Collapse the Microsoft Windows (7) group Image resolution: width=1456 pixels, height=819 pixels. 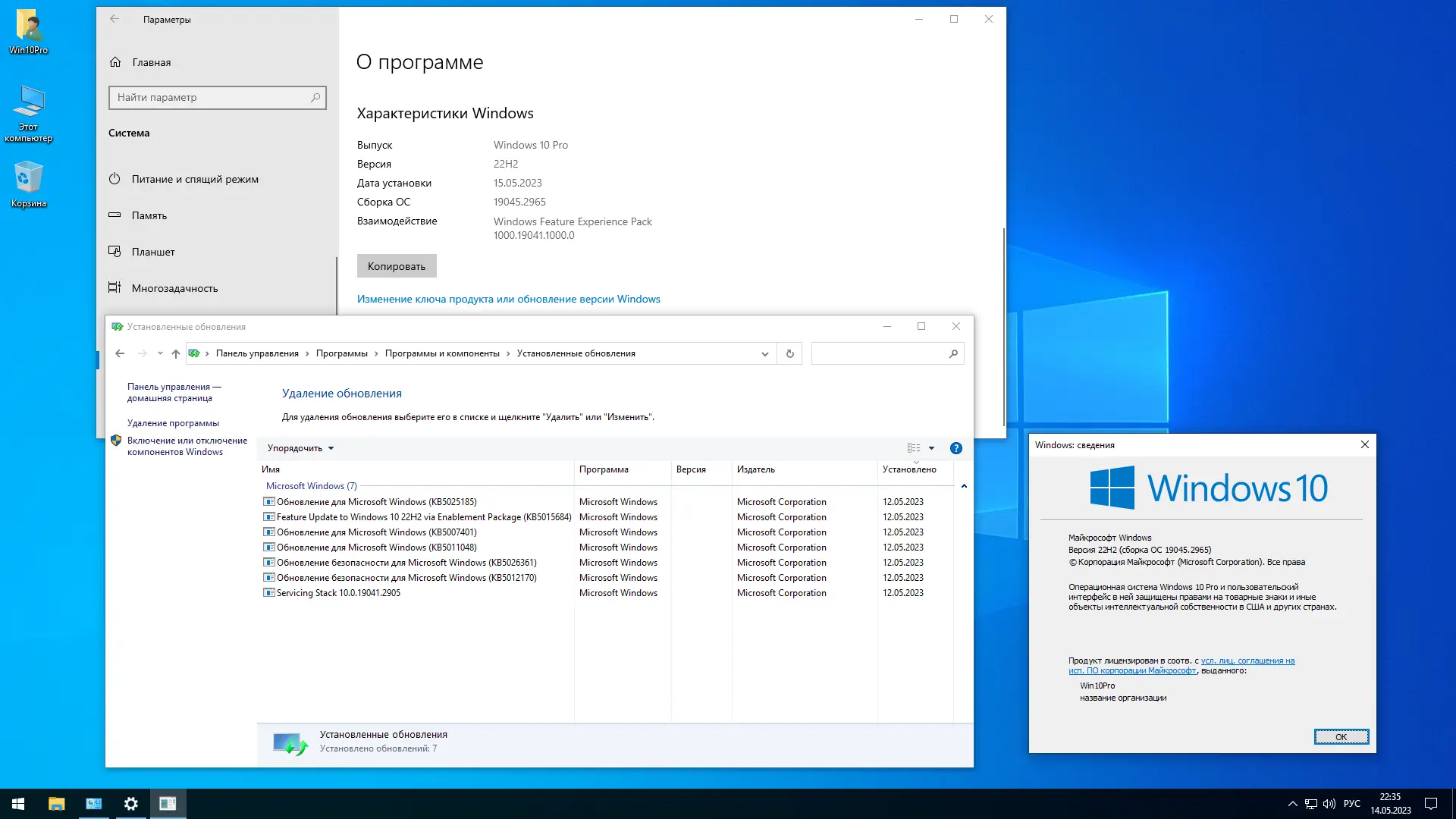point(964,486)
